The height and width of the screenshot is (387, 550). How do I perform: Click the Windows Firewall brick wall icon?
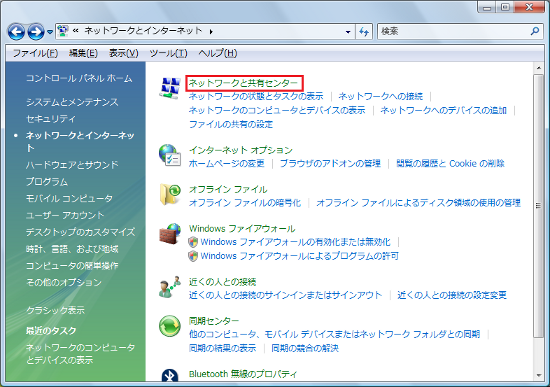170,233
